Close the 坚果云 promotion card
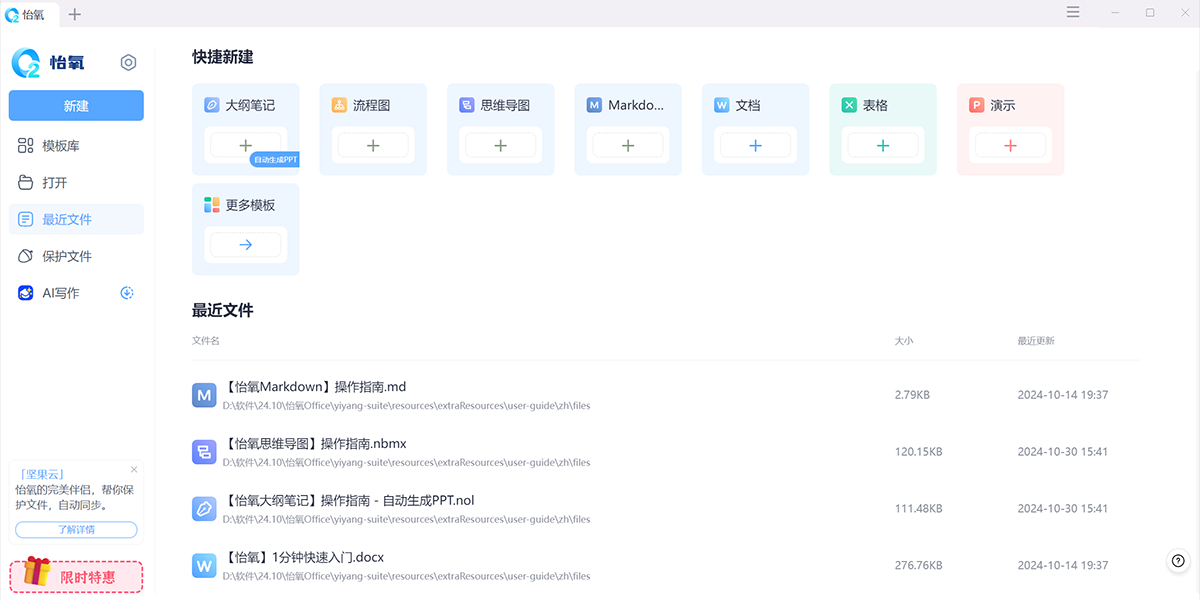 pos(134,469)
